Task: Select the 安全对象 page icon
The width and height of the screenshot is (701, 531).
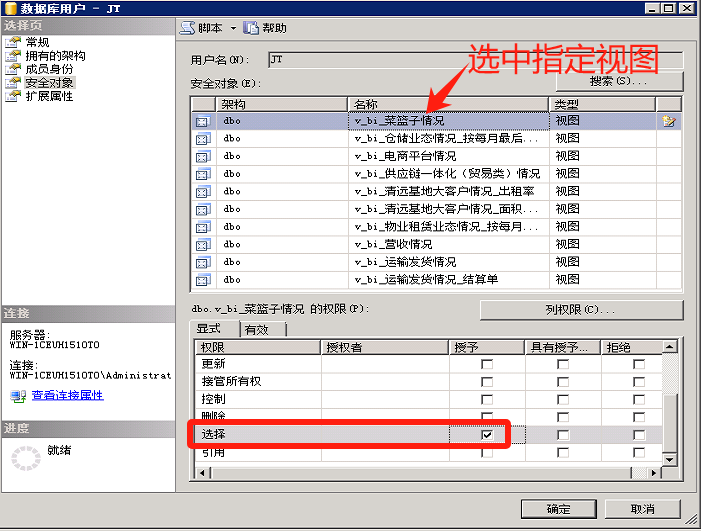Action: coord(13,83)
